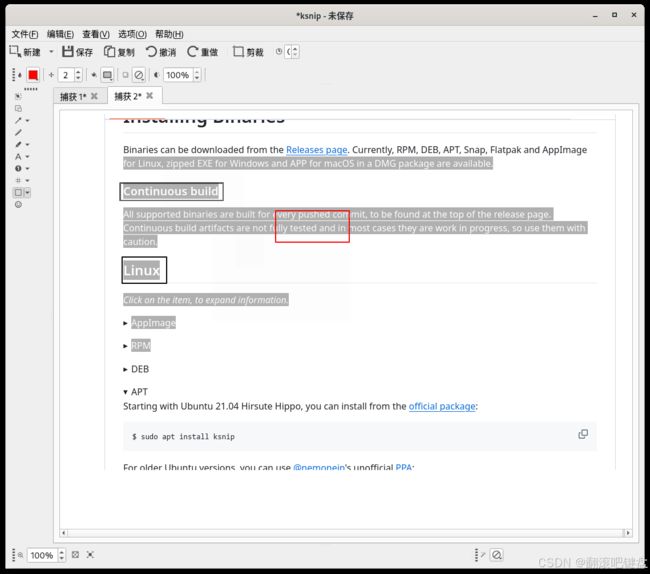Select the Rectangle tool
Screen dimensions: 650x574
click(x=18, y=192)
